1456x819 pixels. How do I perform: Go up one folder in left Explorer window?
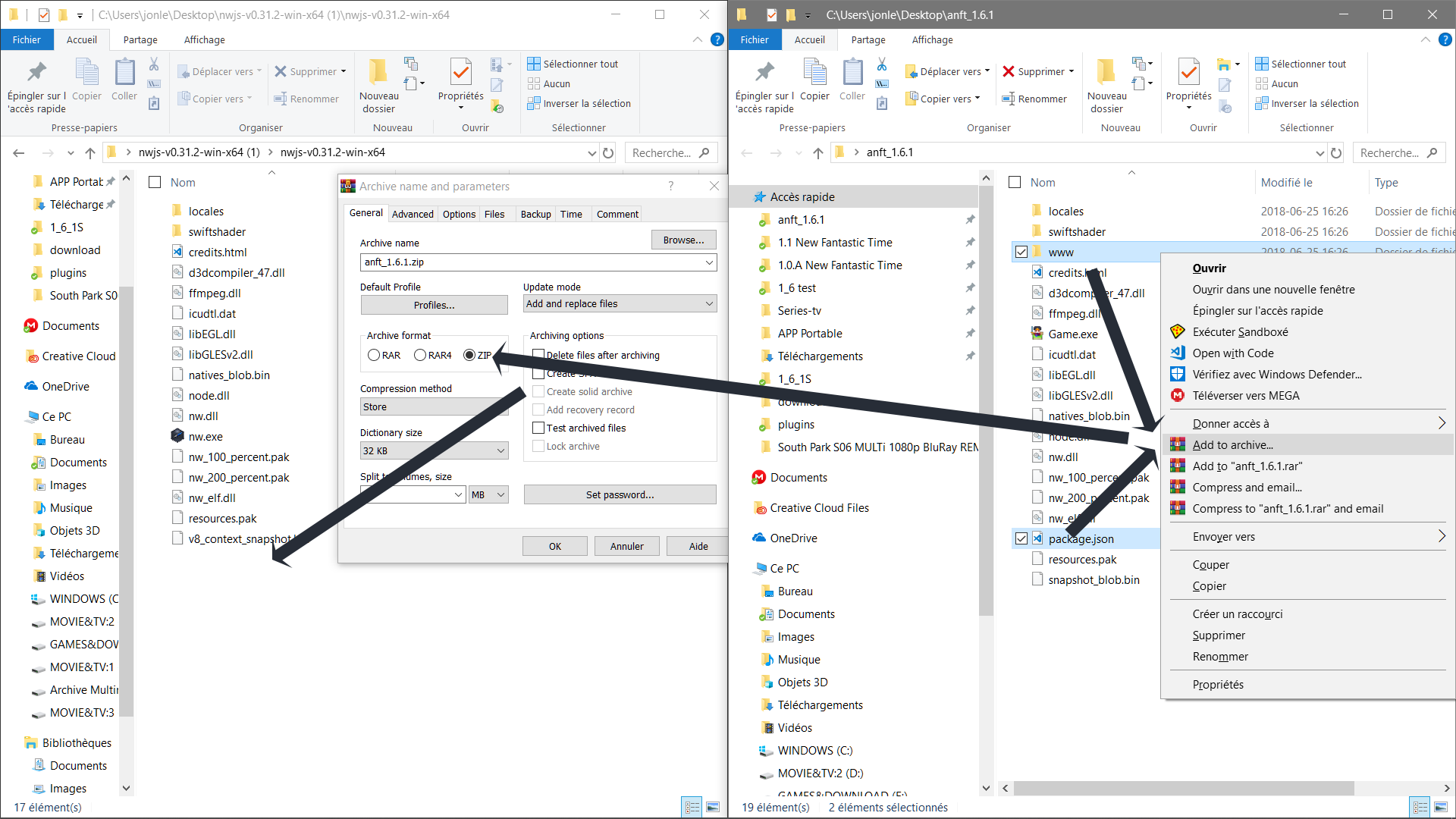coord(90,152)
